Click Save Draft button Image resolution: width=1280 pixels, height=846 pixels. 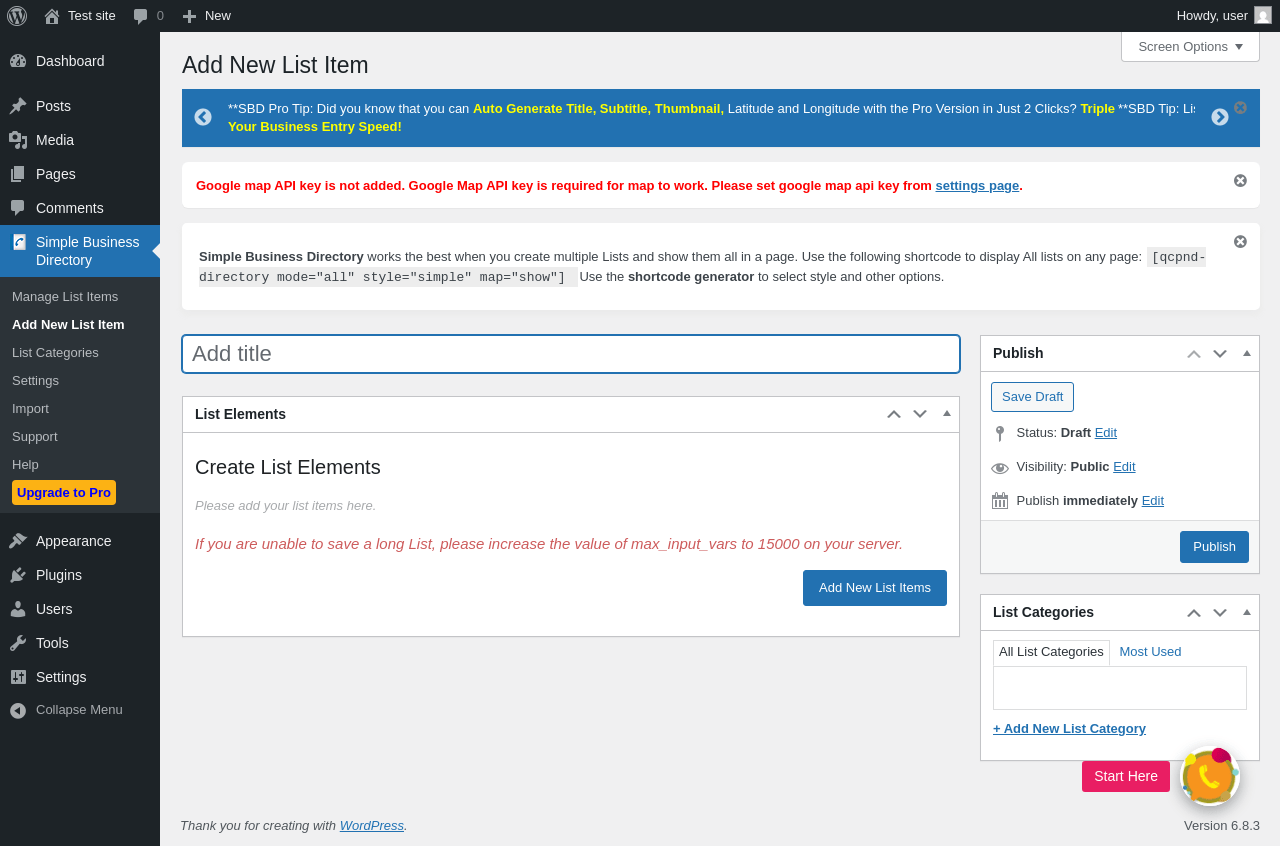[x=1032, y=397]
